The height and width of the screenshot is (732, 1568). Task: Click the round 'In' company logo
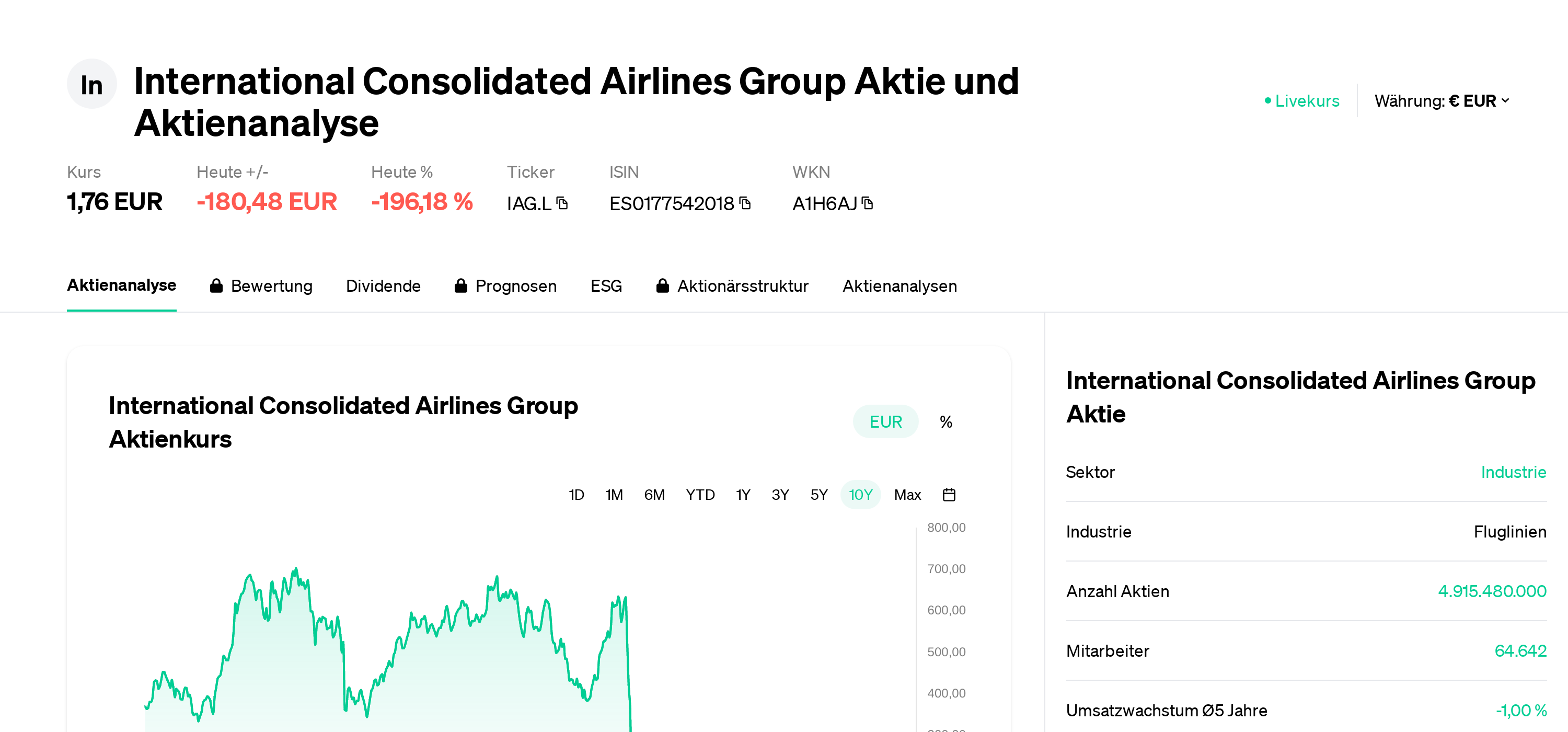[91, 84]
